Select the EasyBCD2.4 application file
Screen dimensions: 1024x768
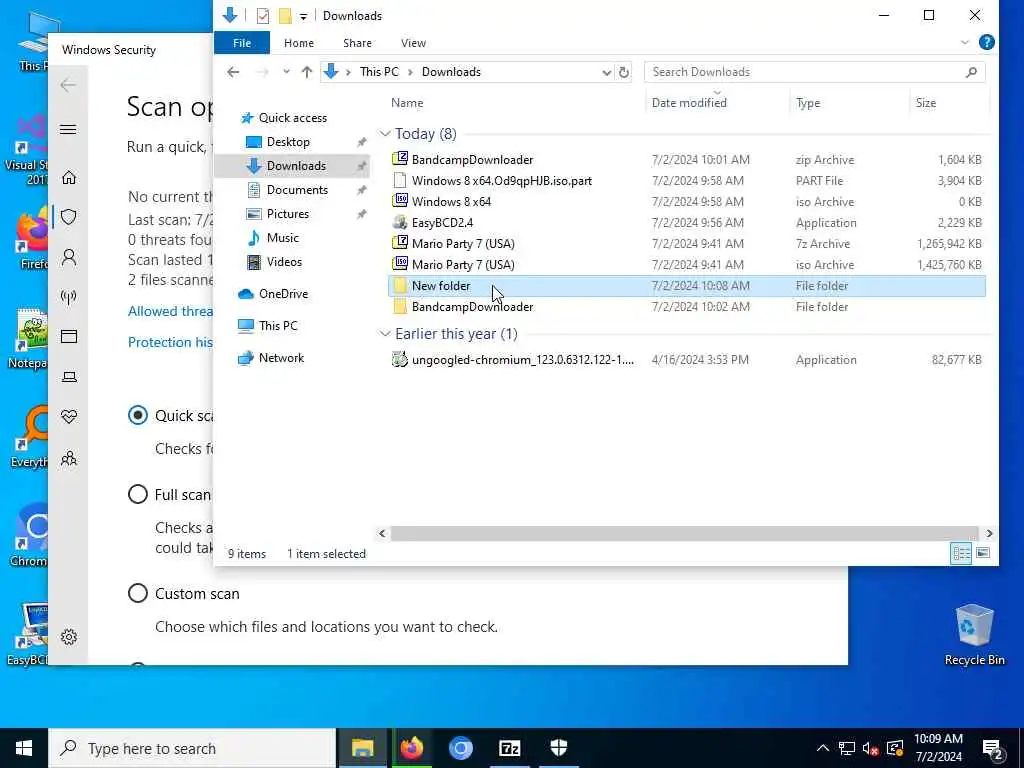(687, 223)
